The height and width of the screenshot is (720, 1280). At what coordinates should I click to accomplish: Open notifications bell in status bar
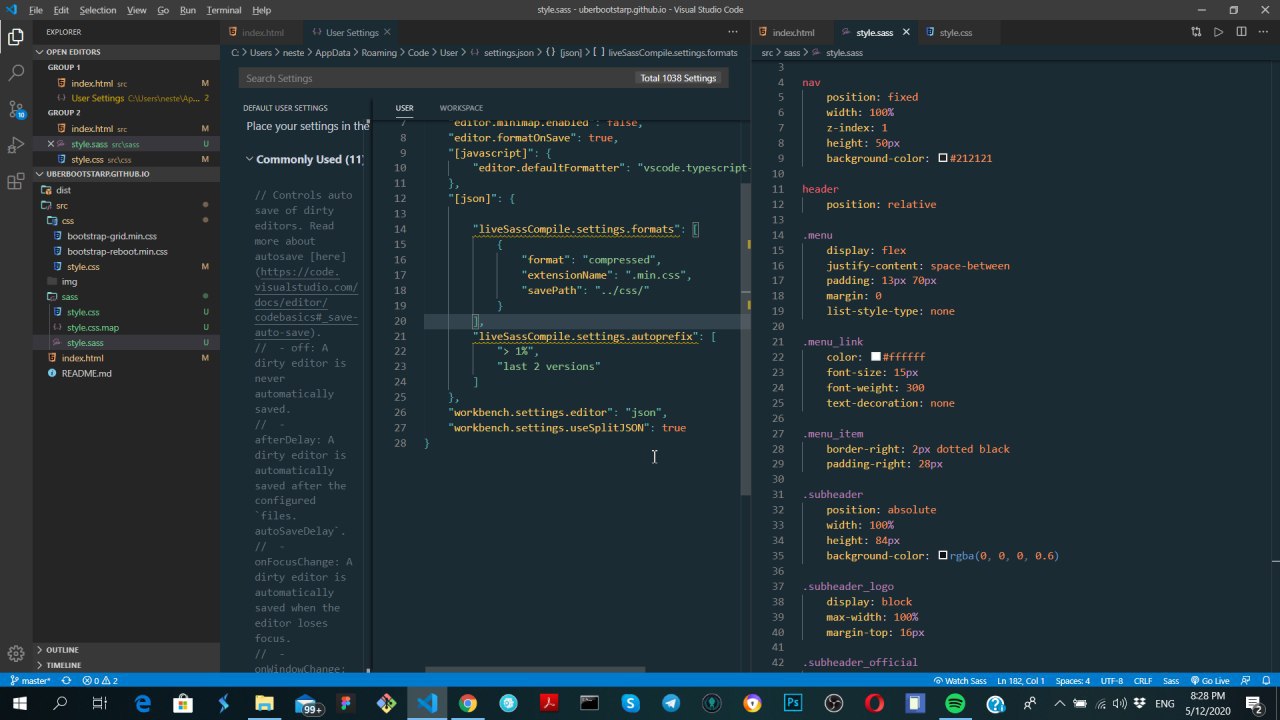[1265, 680]
